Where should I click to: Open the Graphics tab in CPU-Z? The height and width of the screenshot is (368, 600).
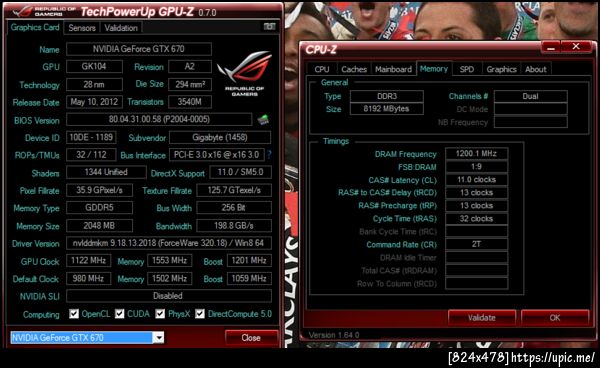(501, 69)
